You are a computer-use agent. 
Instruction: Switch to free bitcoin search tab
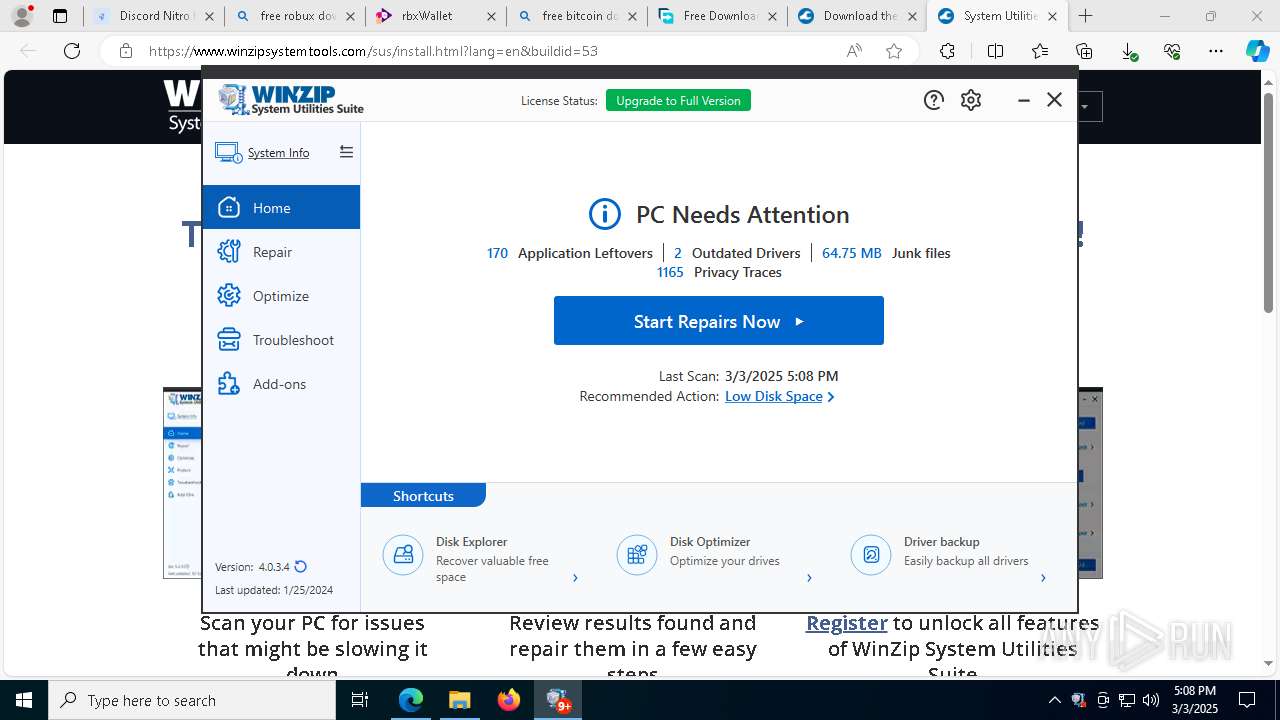coord(576,16)
